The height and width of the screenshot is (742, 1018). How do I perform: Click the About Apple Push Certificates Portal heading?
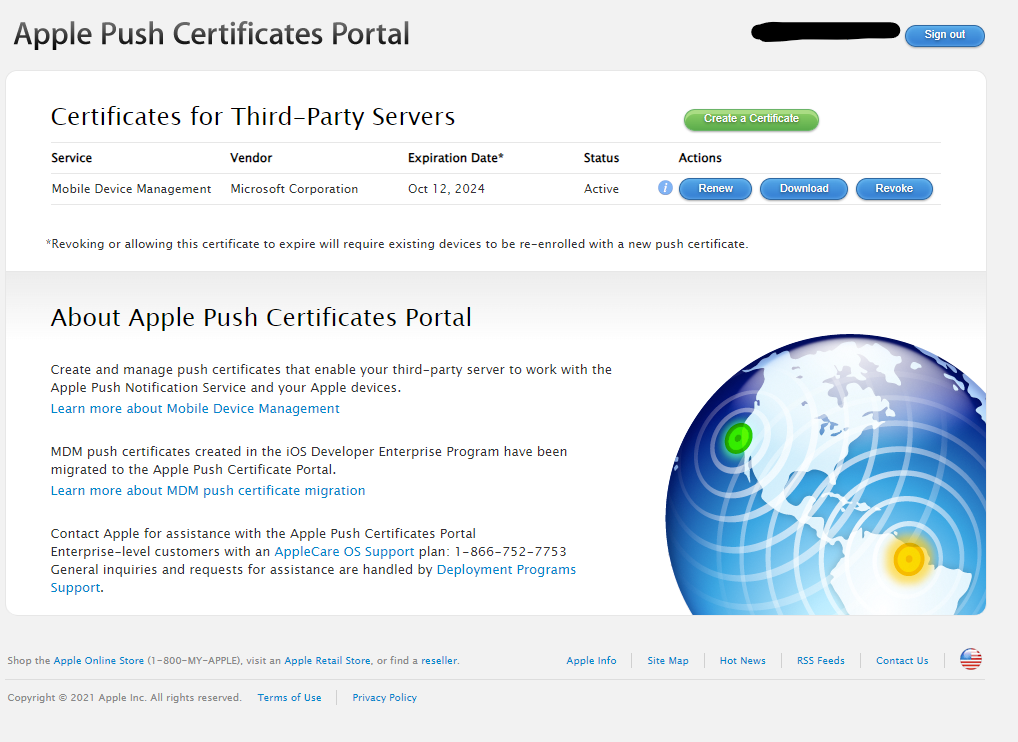coord(261,317)
